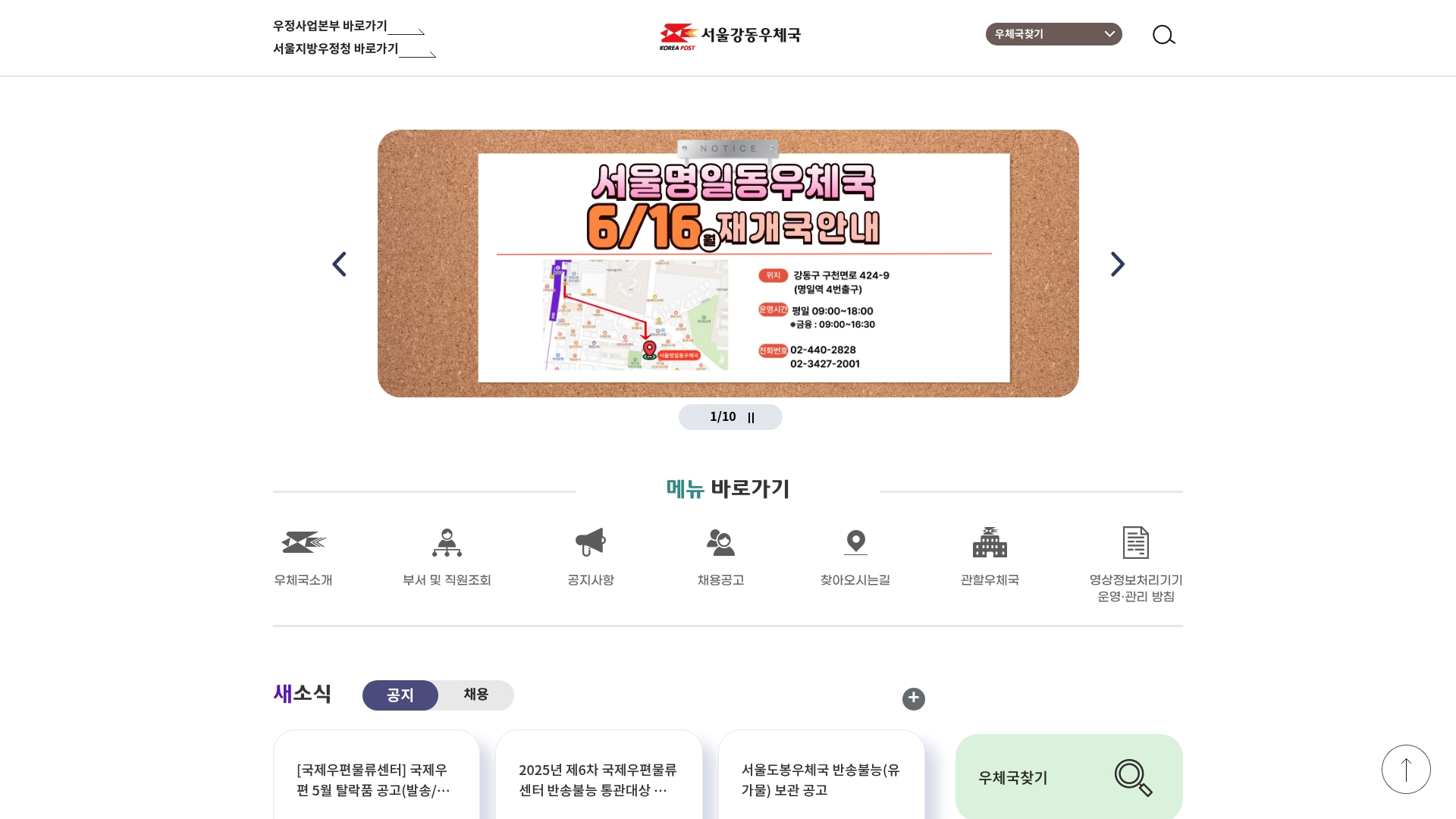Open the 우체국찾기 green card
This screenshot has width=1456, height=819.
(x=1068, y=777)
